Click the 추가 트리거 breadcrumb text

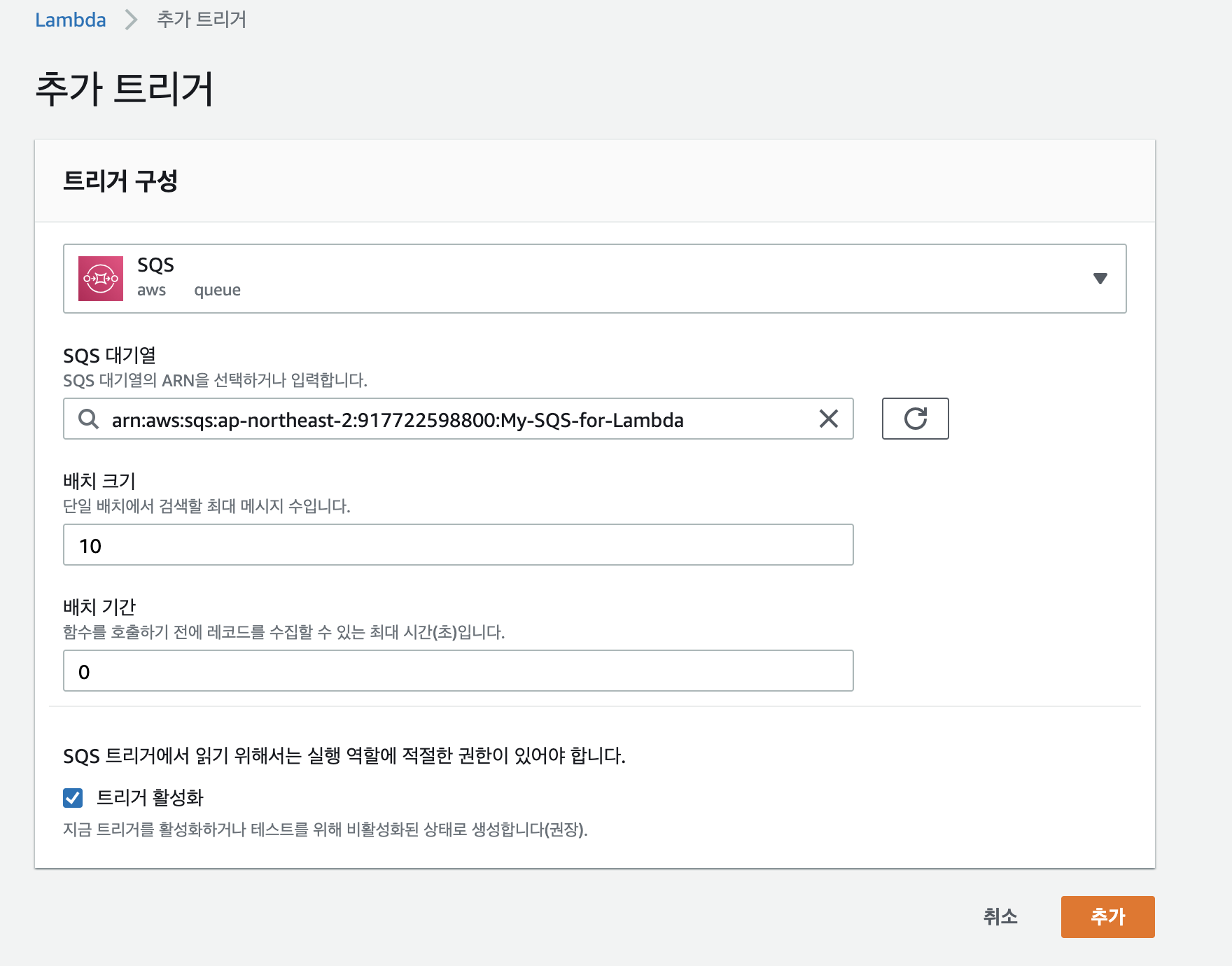click(x=202, y=20)
